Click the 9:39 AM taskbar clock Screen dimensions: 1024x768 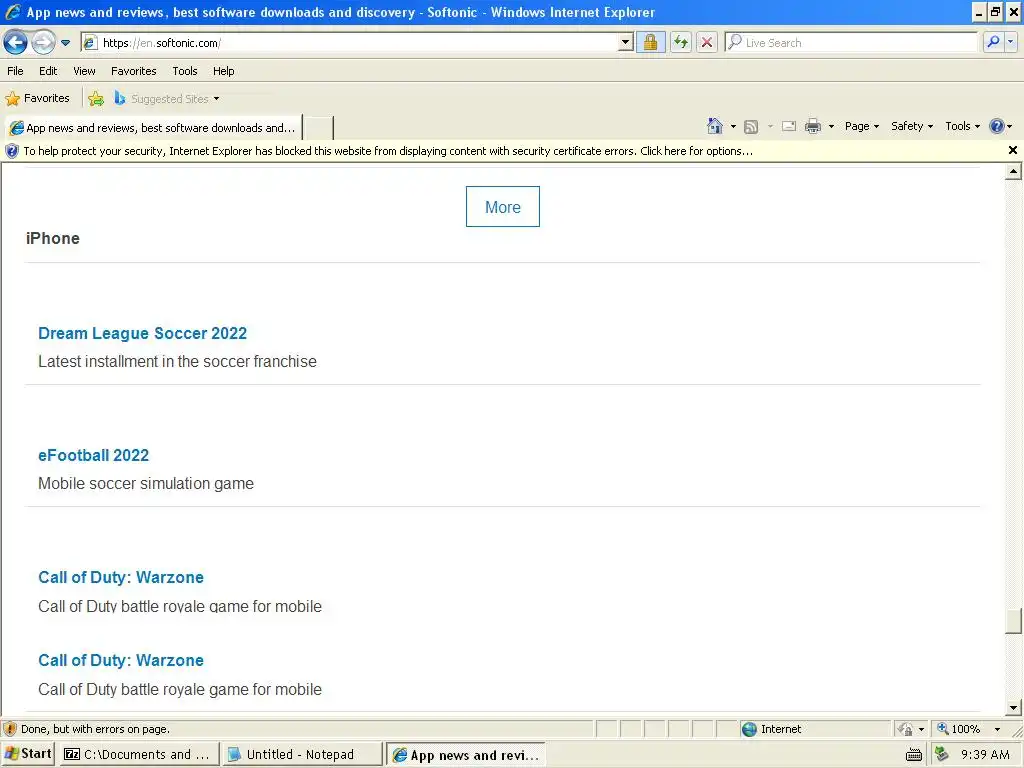pyautogui.click(x=985, y=755)
